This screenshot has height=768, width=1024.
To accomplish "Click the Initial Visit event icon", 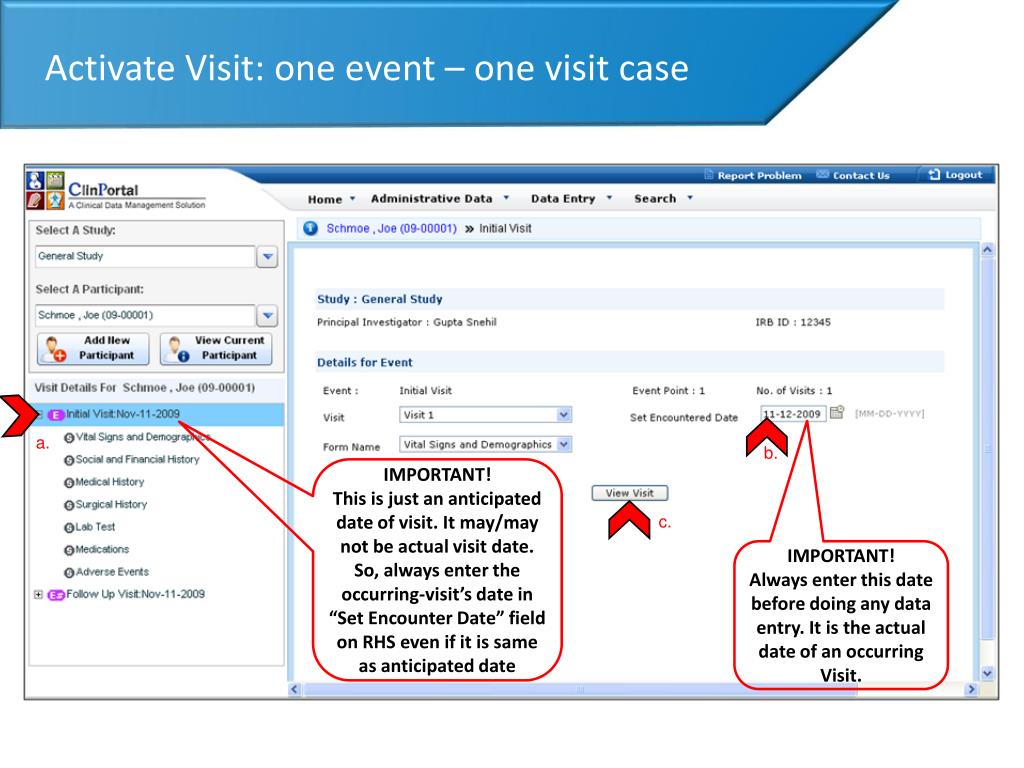I will [x=56, y=415].
